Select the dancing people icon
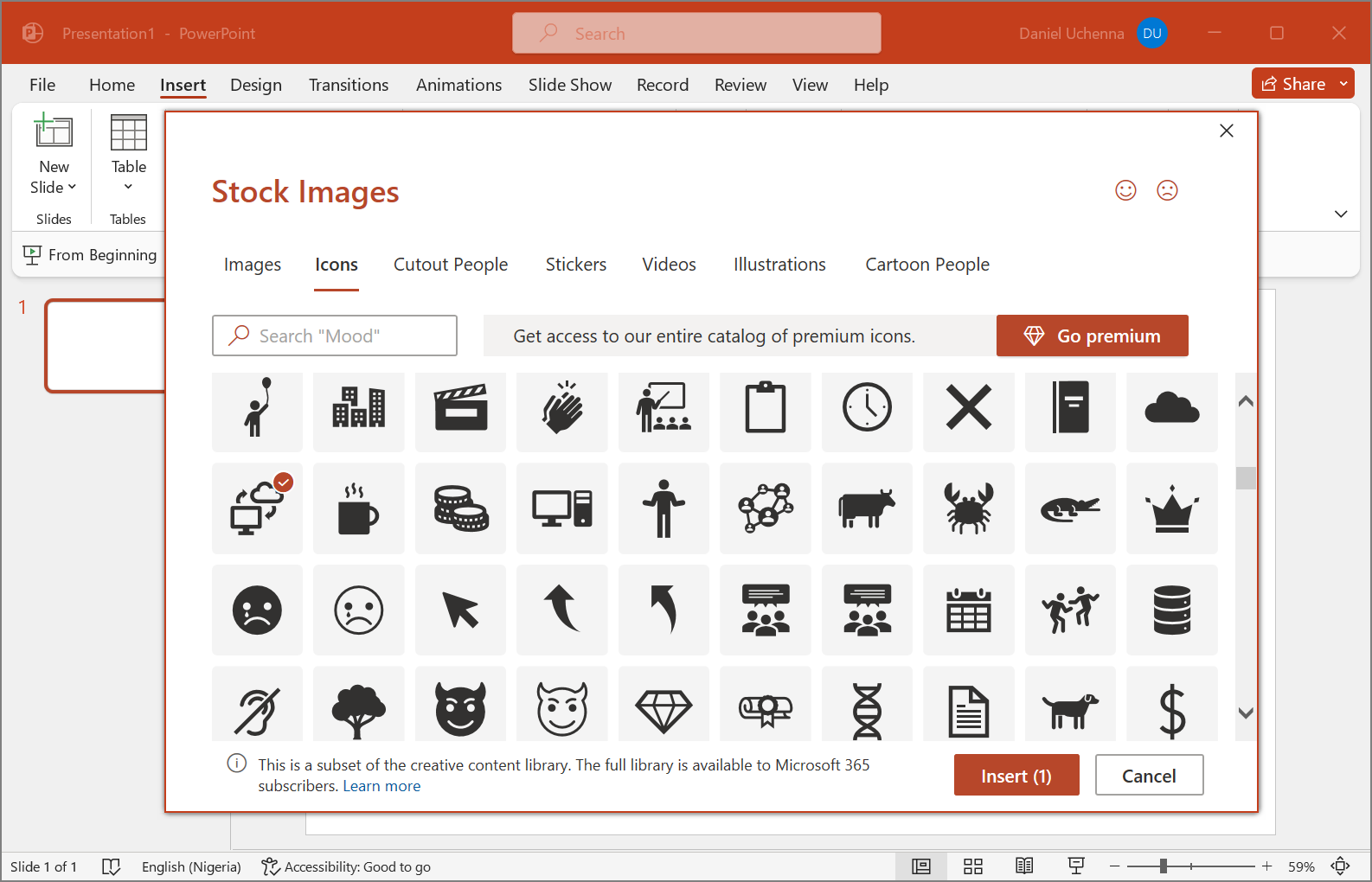 click(x=1070, y=610)
